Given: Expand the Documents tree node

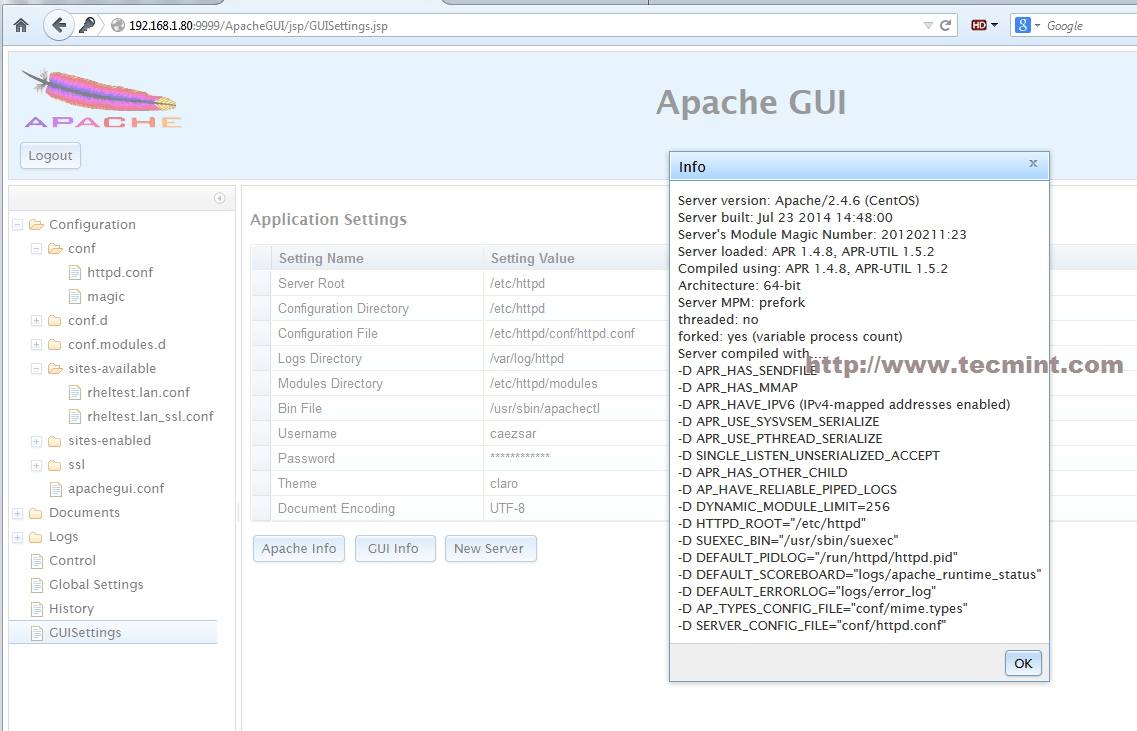Looking at the screenshot, I should 17,513.
